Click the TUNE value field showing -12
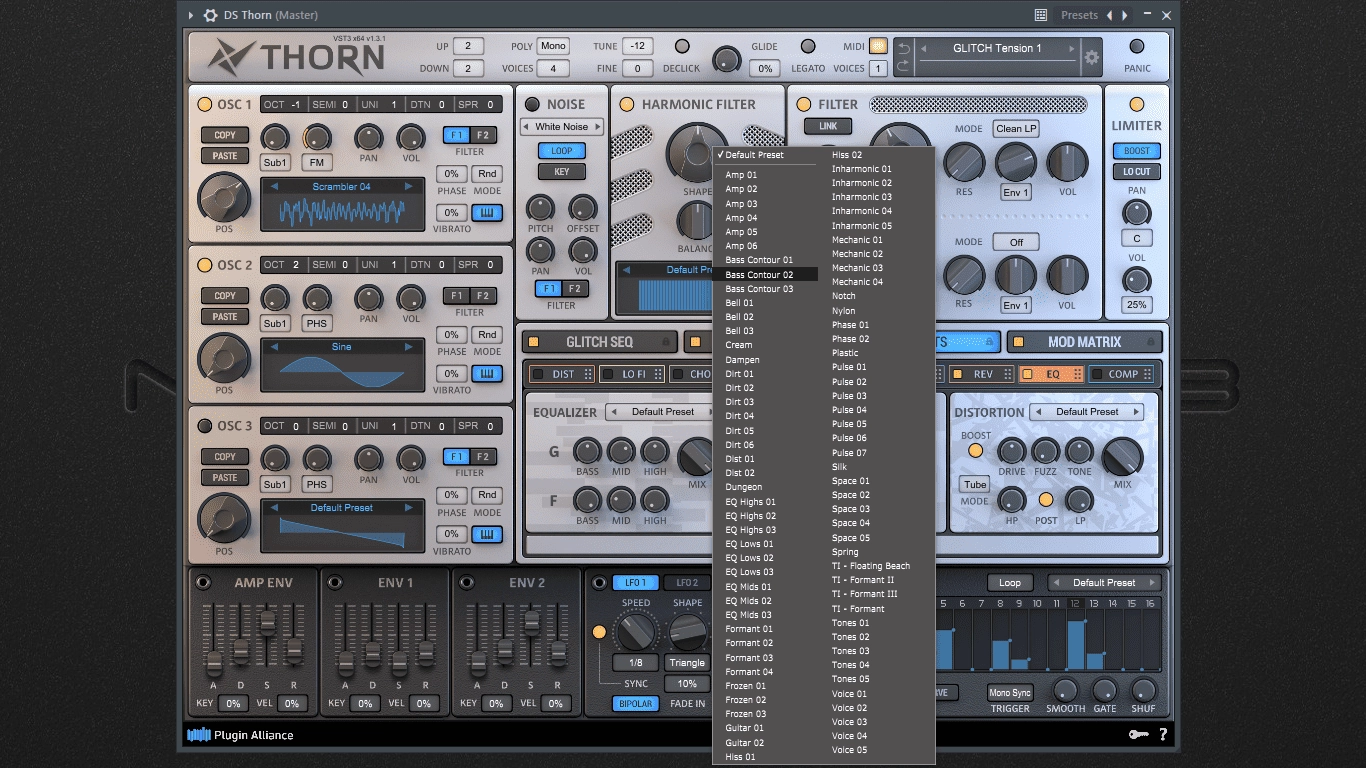This screenshot has height=768, width=1366. 637,46
